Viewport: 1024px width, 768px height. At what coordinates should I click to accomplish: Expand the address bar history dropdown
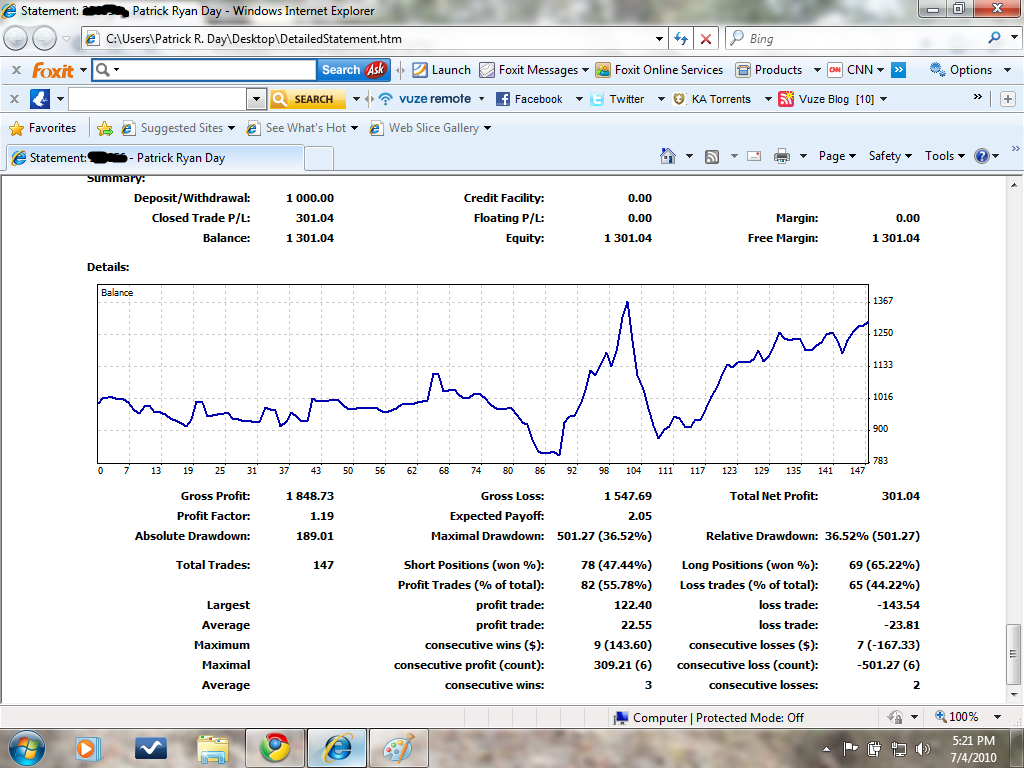pos(659,39)
